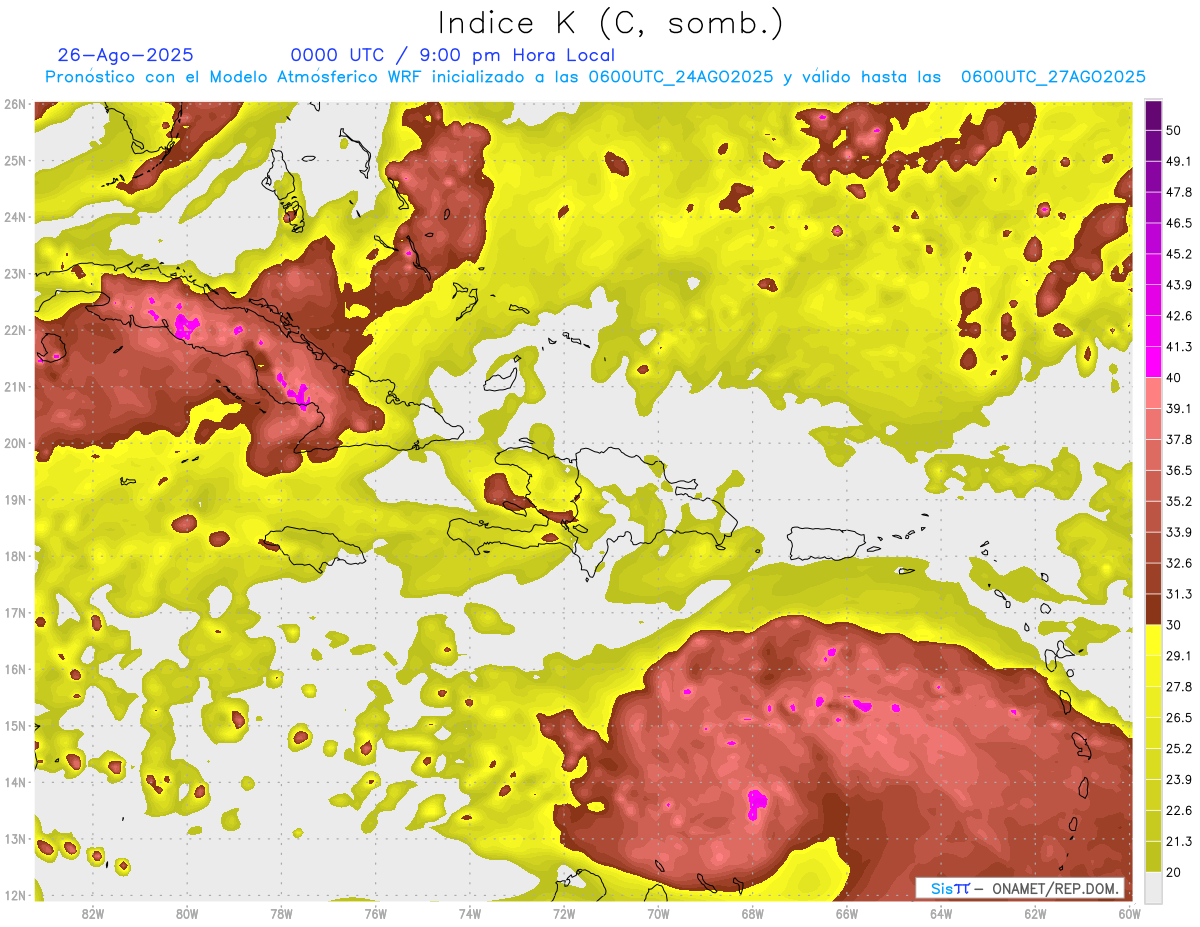Click the "SisTT – ONAMET/REP.DOM." credit box
1200x927 pixels.
click(1020, 888)
